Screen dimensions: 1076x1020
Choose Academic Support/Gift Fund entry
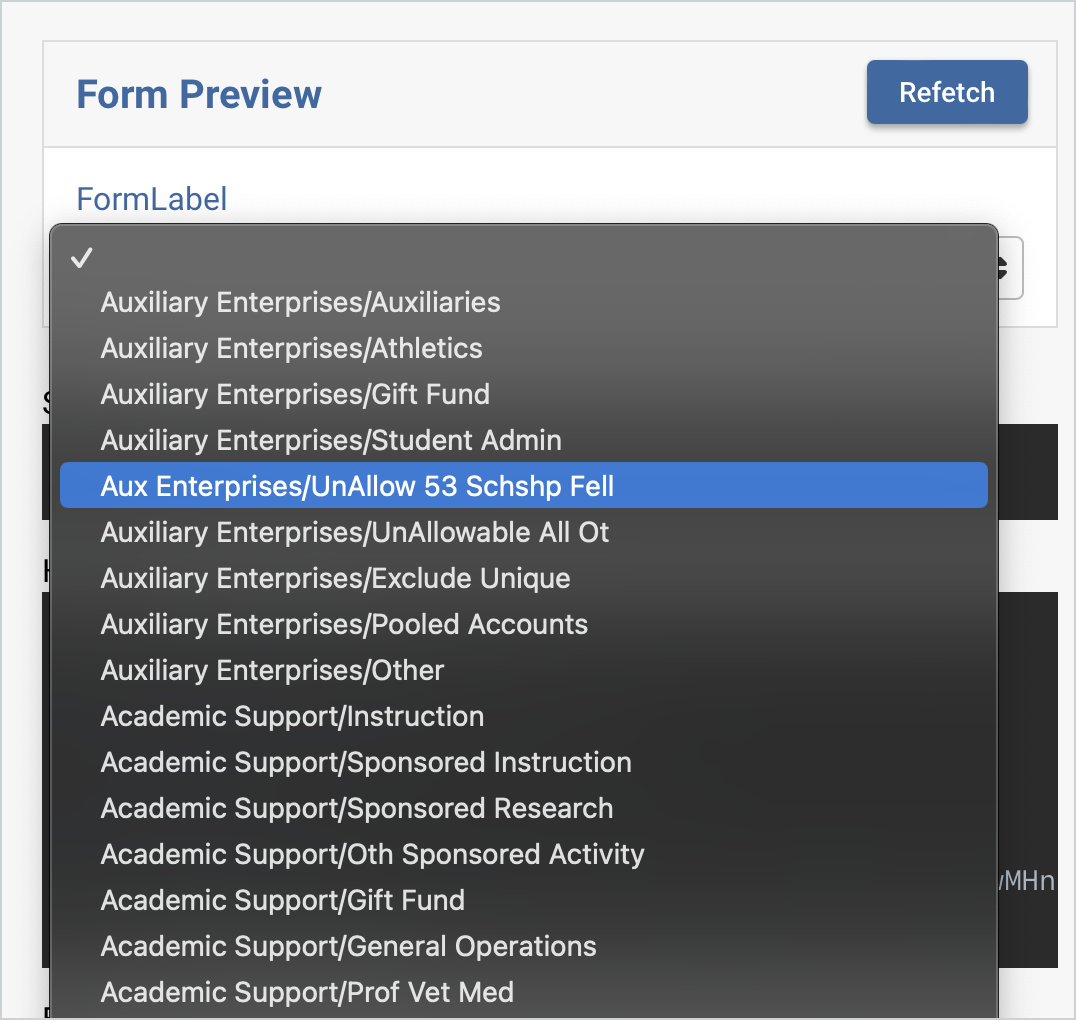[x=282, y=900]
